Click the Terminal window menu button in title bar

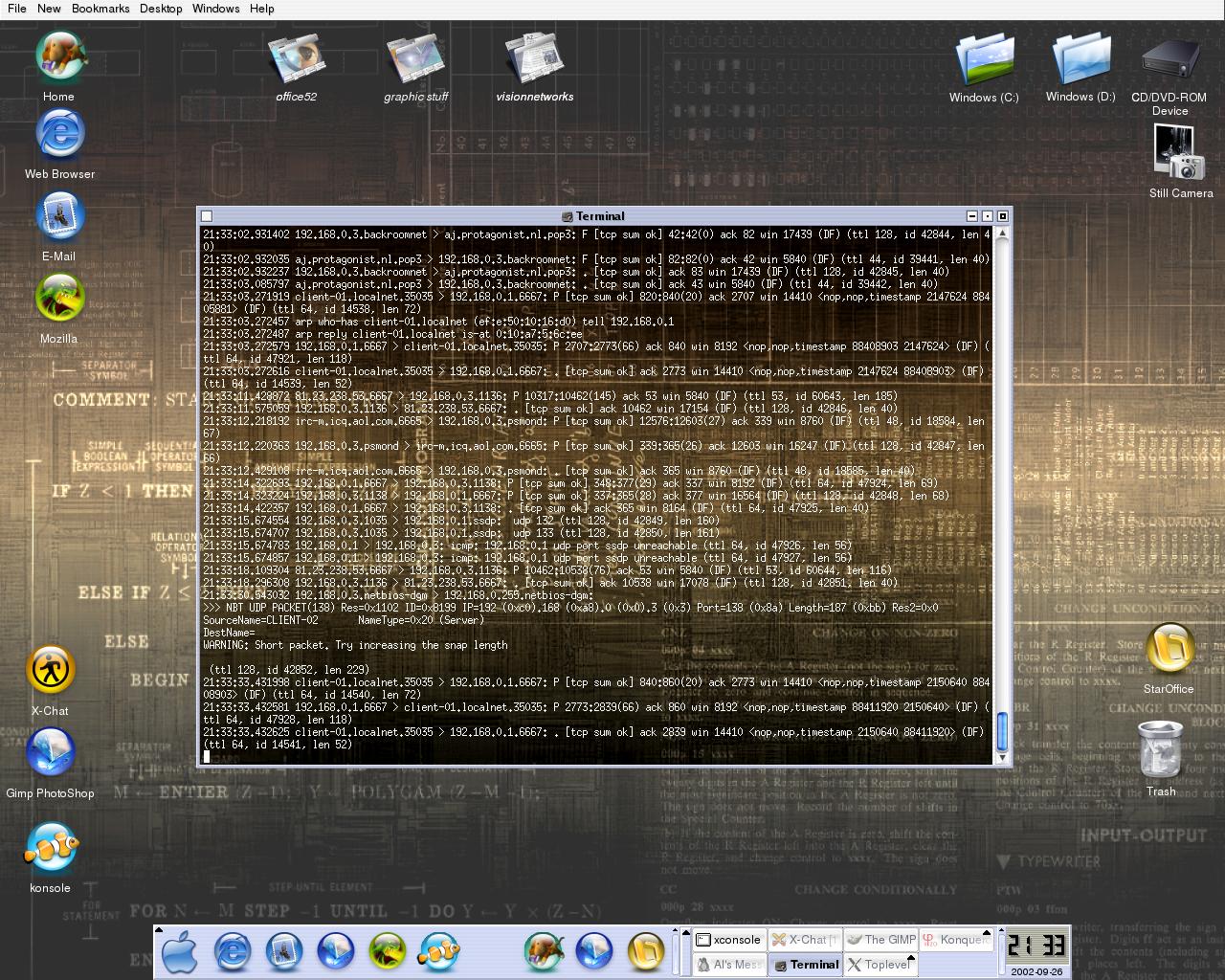(x=207, y=216)
